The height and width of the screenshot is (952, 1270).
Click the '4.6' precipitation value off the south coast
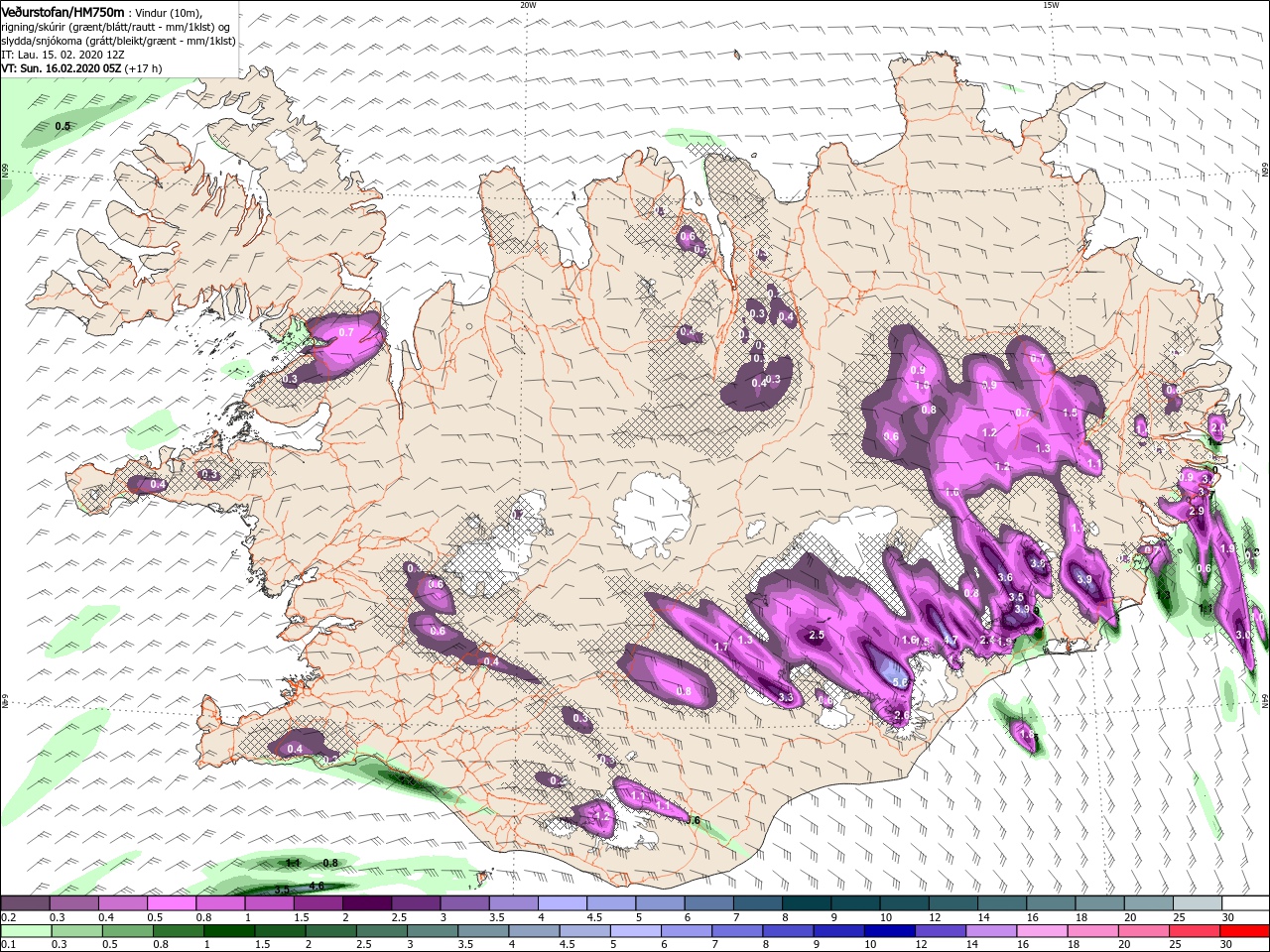[x=317, y=885]
